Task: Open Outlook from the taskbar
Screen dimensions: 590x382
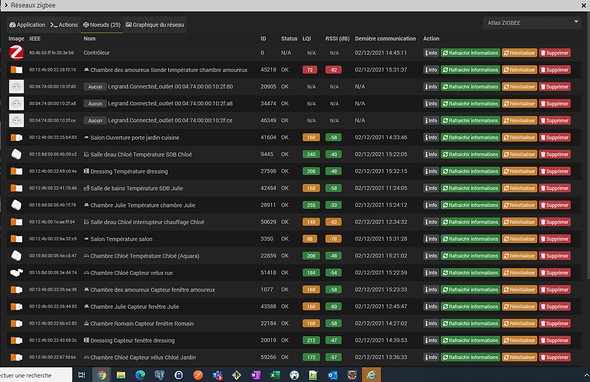Action: (x=333, y=375)
